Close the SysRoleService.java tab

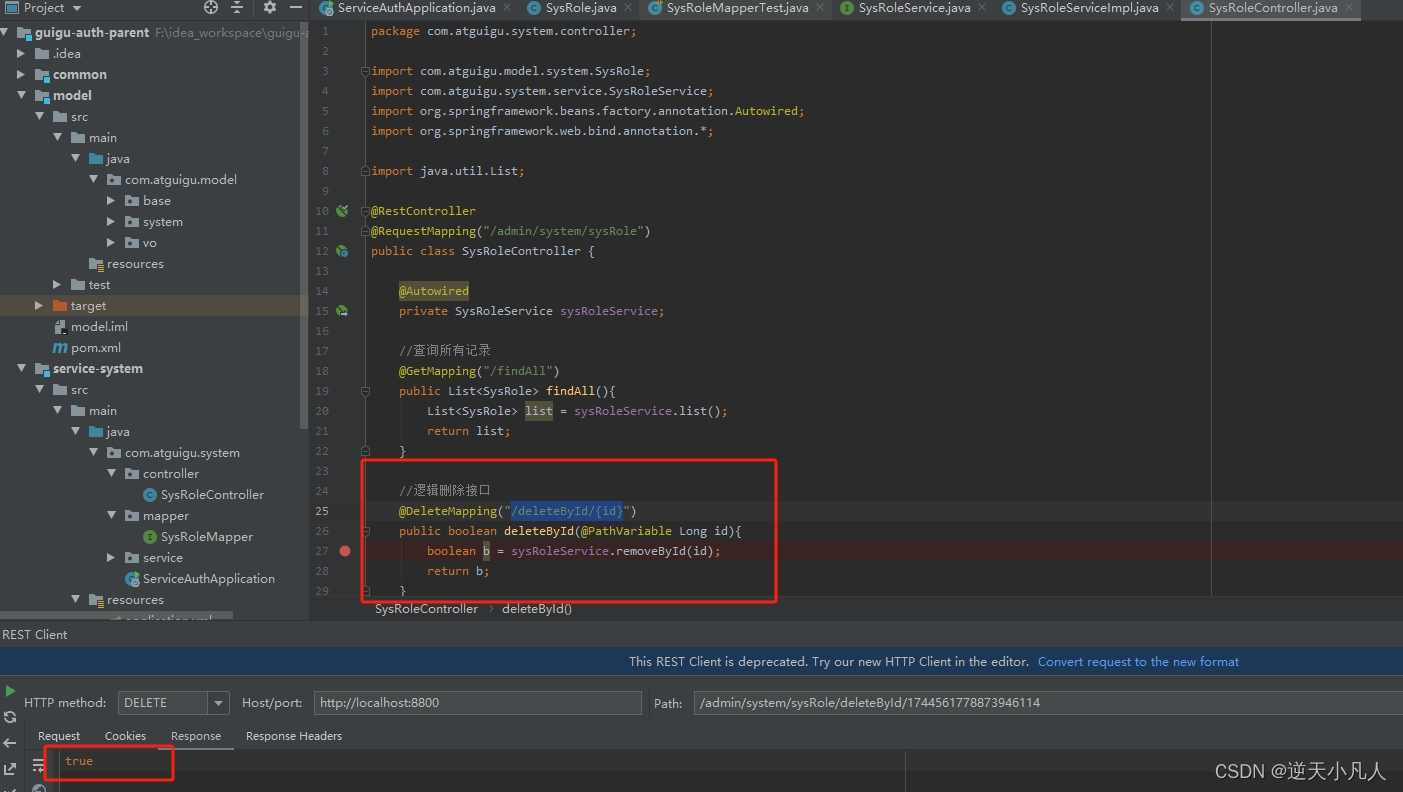[x=981, y=8]
